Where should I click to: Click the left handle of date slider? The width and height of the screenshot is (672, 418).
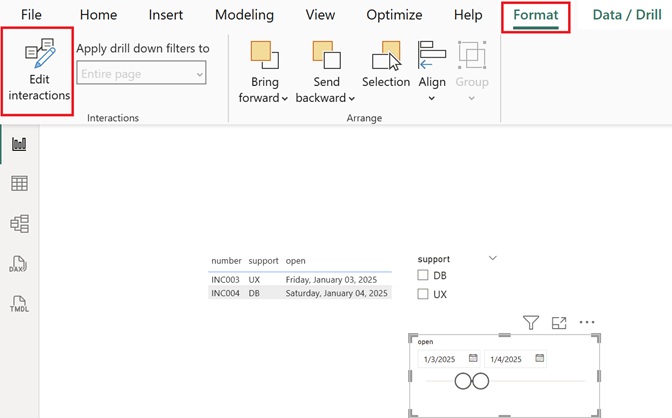pyautogui.click(x=463, y=381)
